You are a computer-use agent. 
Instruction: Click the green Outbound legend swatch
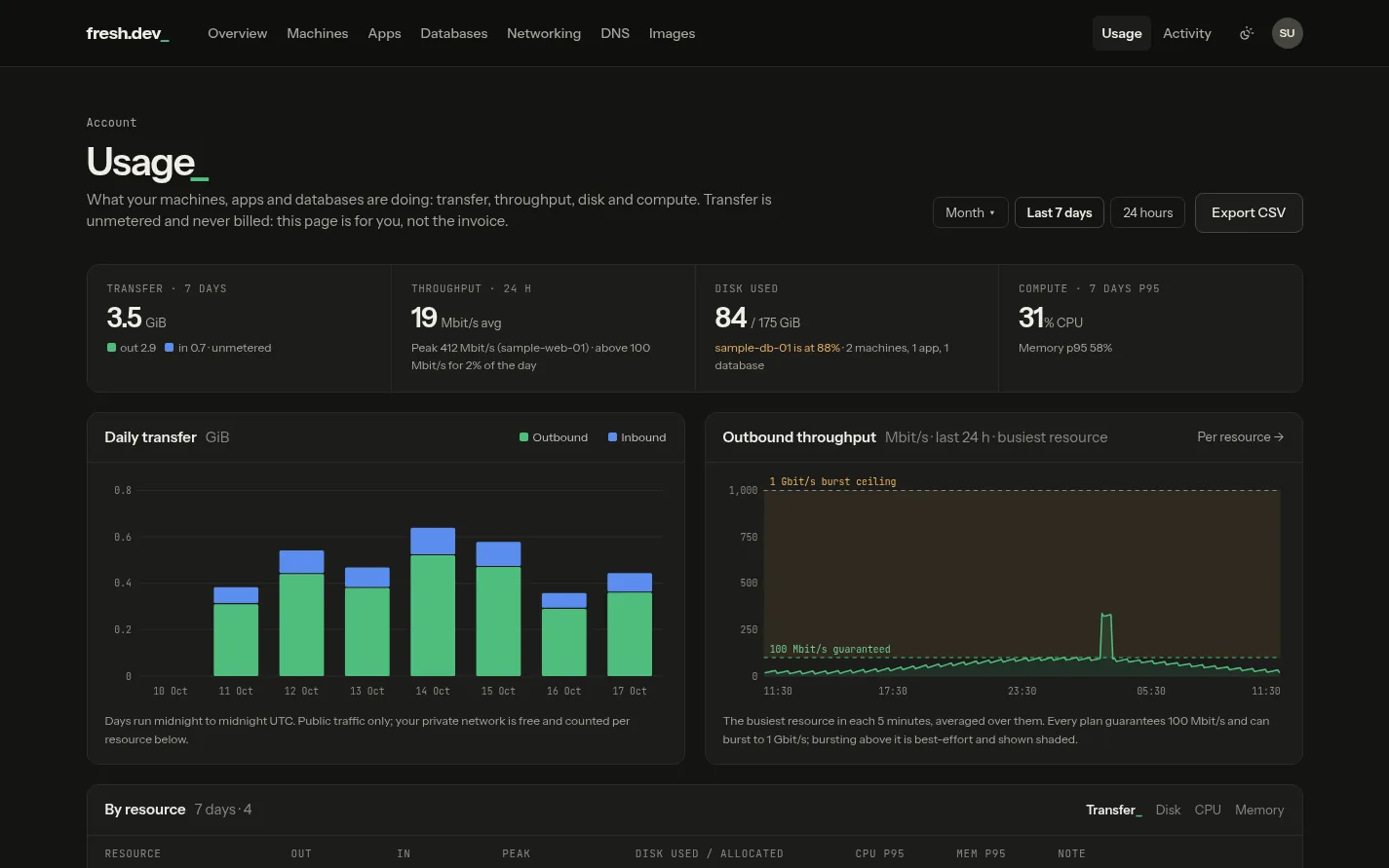[523, 437]
